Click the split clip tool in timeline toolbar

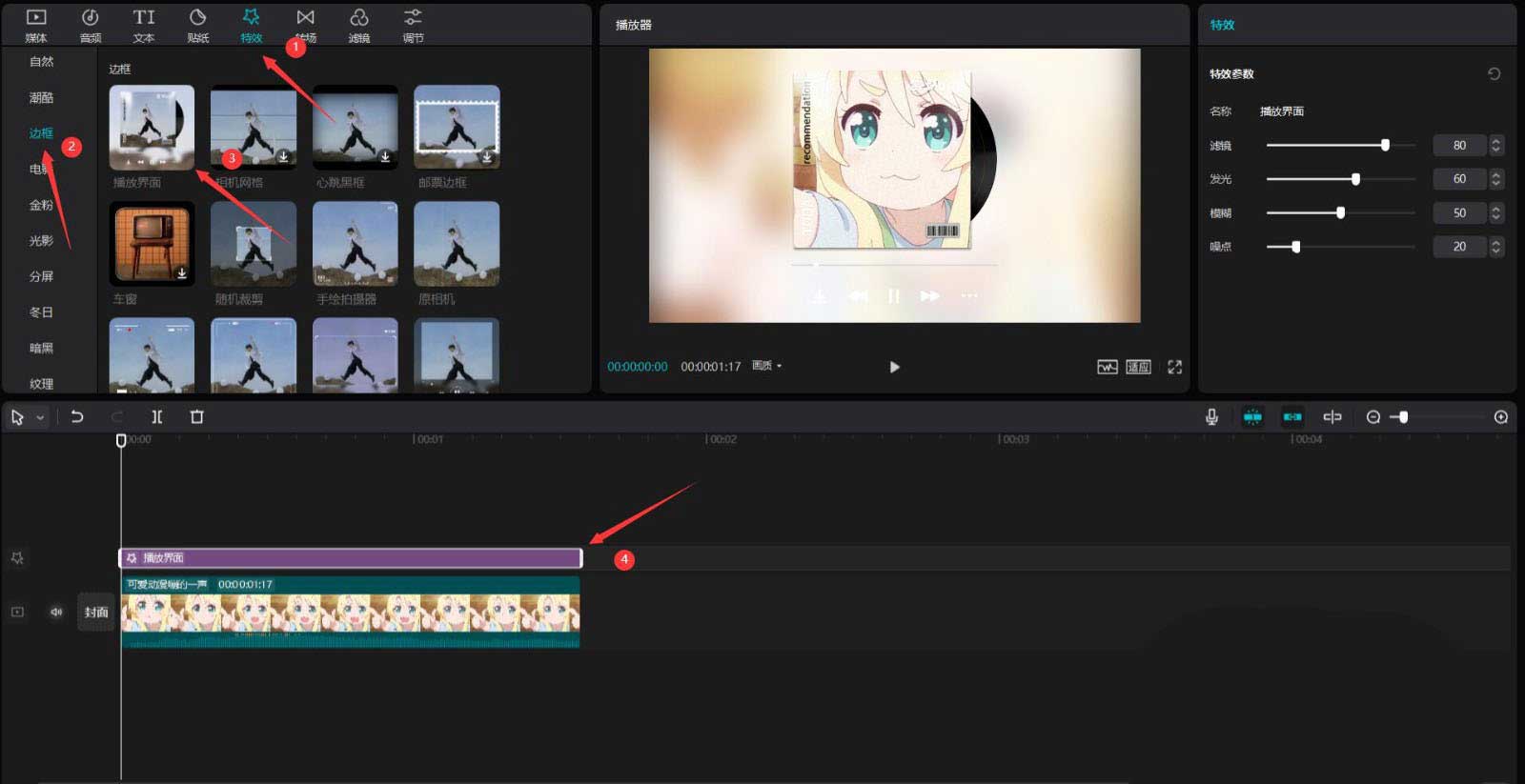point(157,417)
